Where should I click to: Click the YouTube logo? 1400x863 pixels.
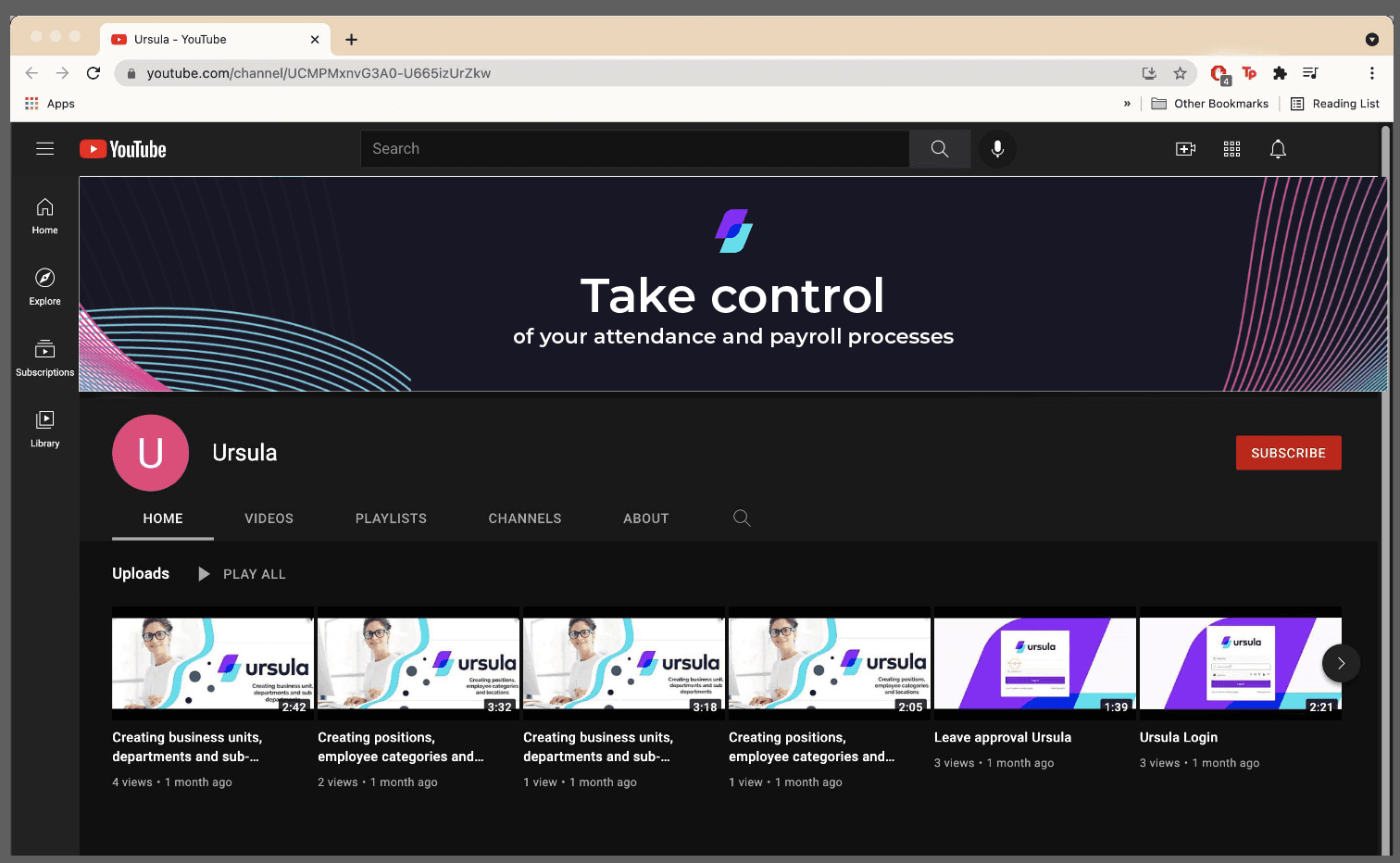point(123,149)
